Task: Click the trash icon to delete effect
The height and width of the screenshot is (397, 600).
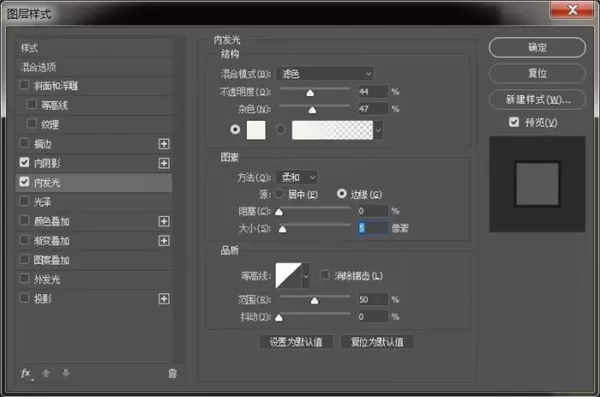Action: coord(173,373)
